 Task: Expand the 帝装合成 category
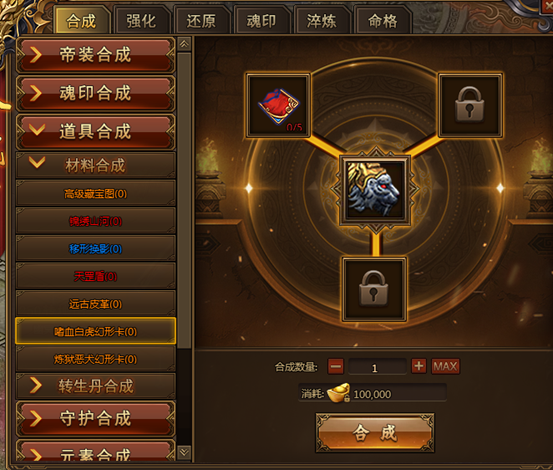96,55
